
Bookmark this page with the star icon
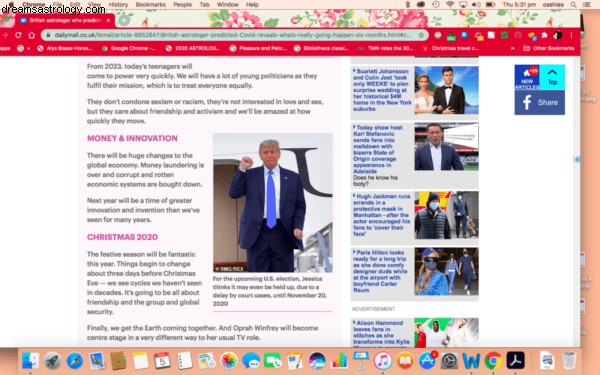click(x=421, y=35)
